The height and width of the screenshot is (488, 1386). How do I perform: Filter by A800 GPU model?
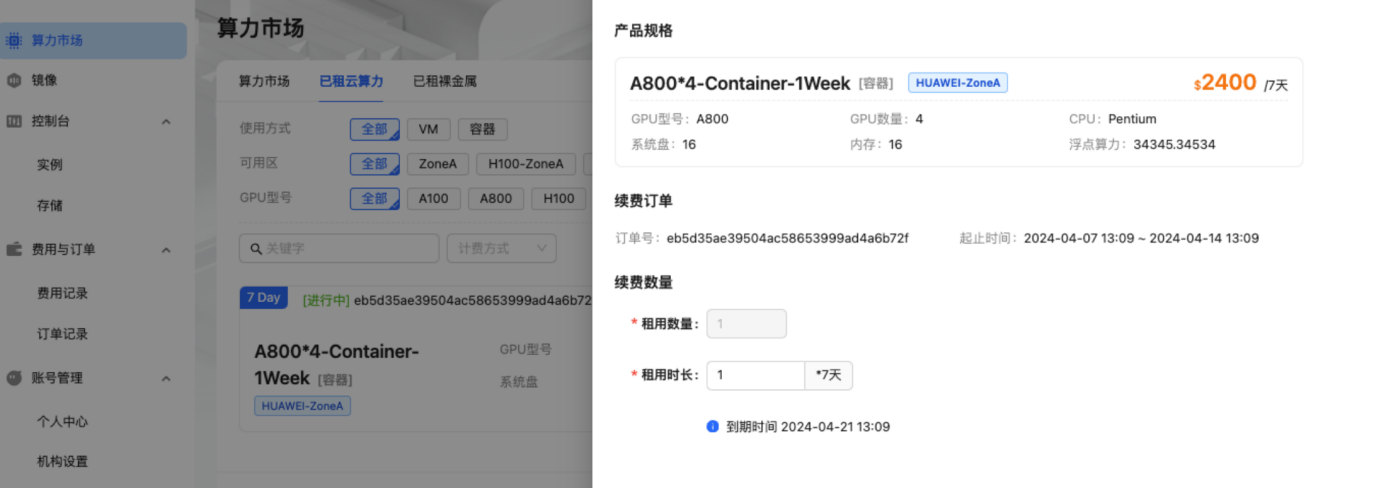[496, 198]
